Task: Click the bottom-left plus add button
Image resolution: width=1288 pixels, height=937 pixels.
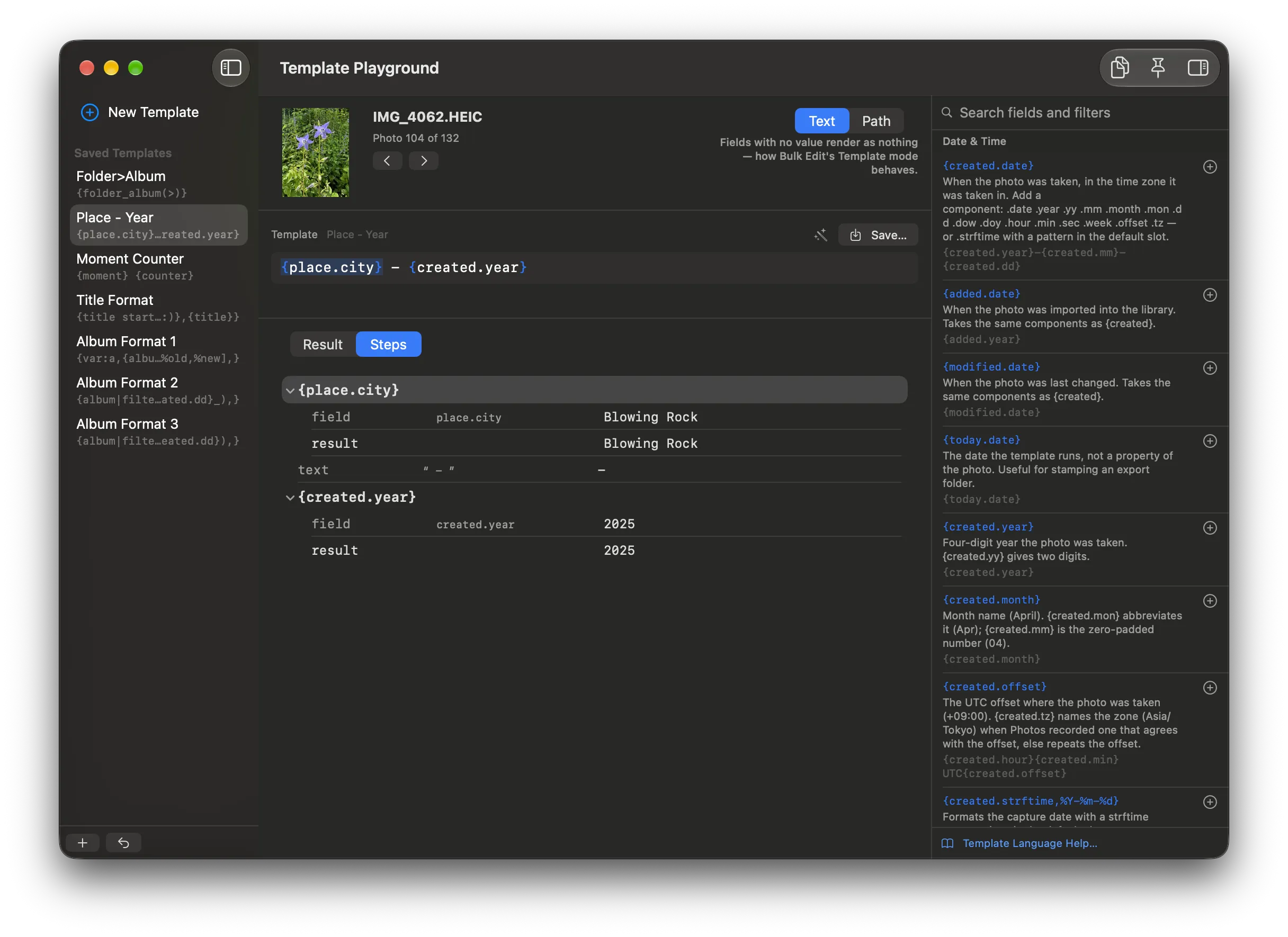Action: (x=82, y=843)
